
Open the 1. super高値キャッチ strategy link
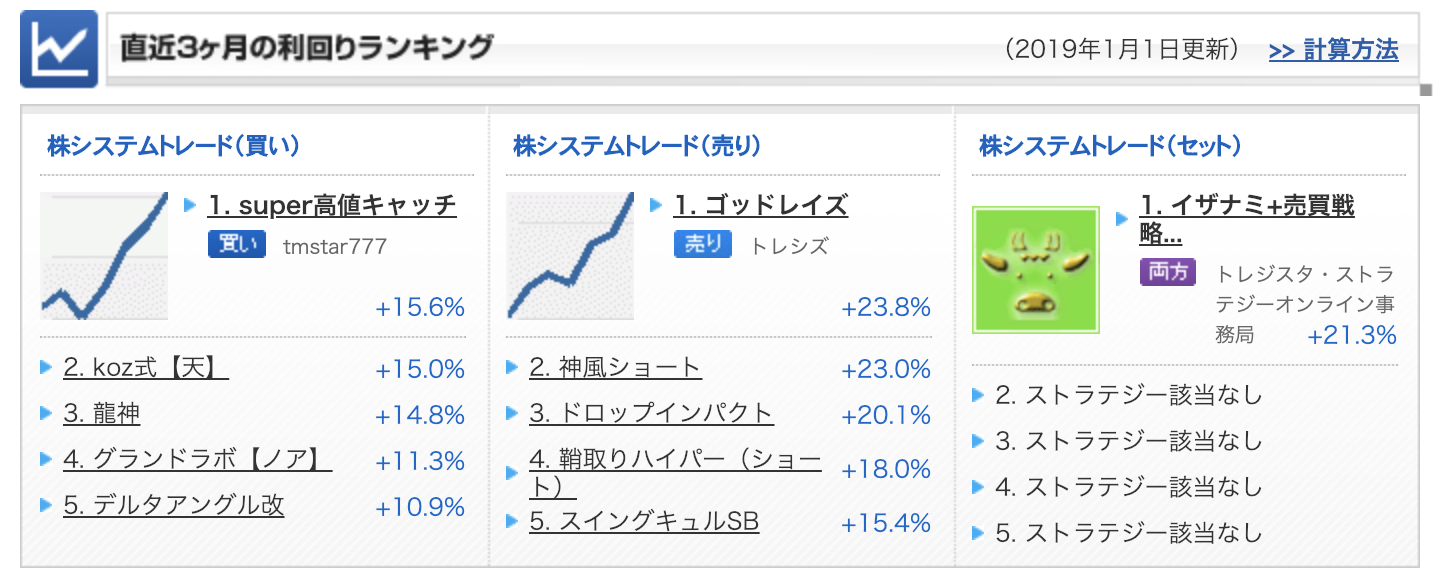(x=332, y=205)
